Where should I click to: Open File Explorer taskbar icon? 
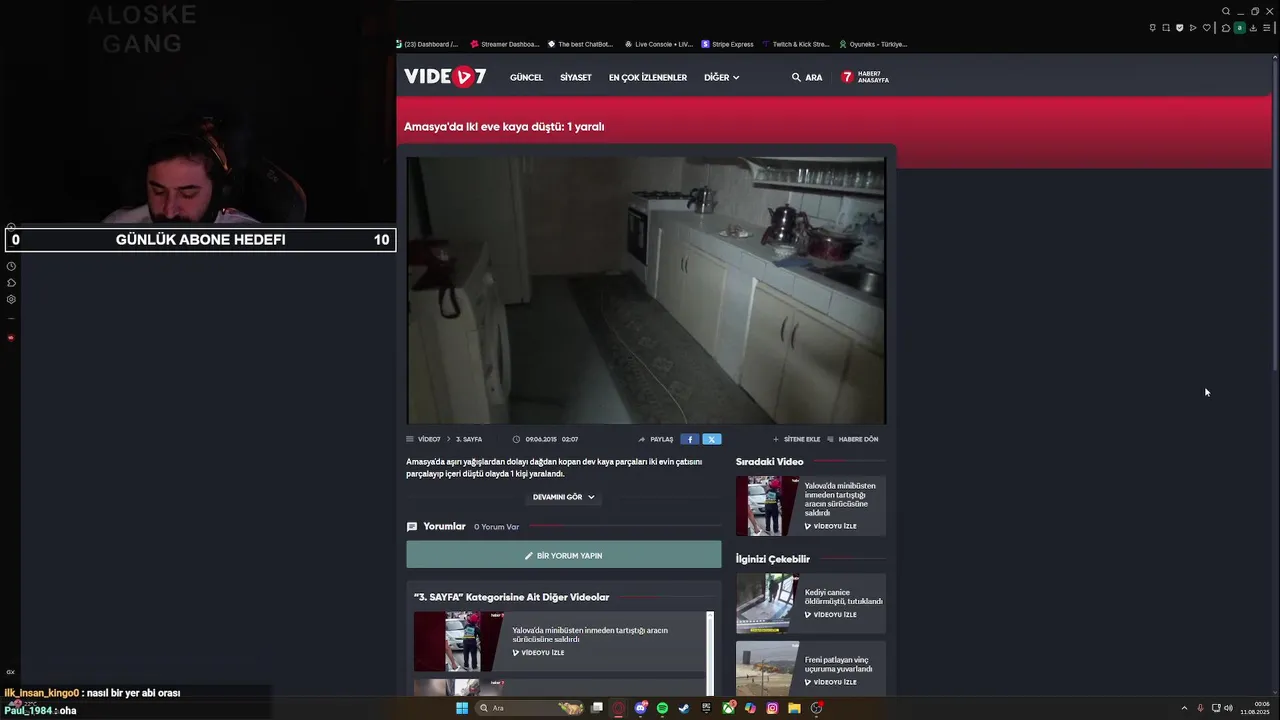click(x=794, y=708)
